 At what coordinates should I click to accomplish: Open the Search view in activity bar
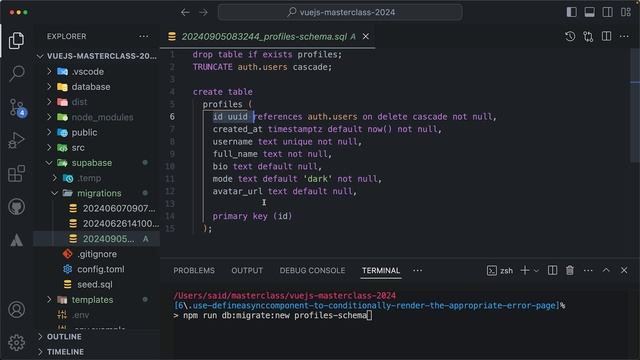click(x=16, y=73)
